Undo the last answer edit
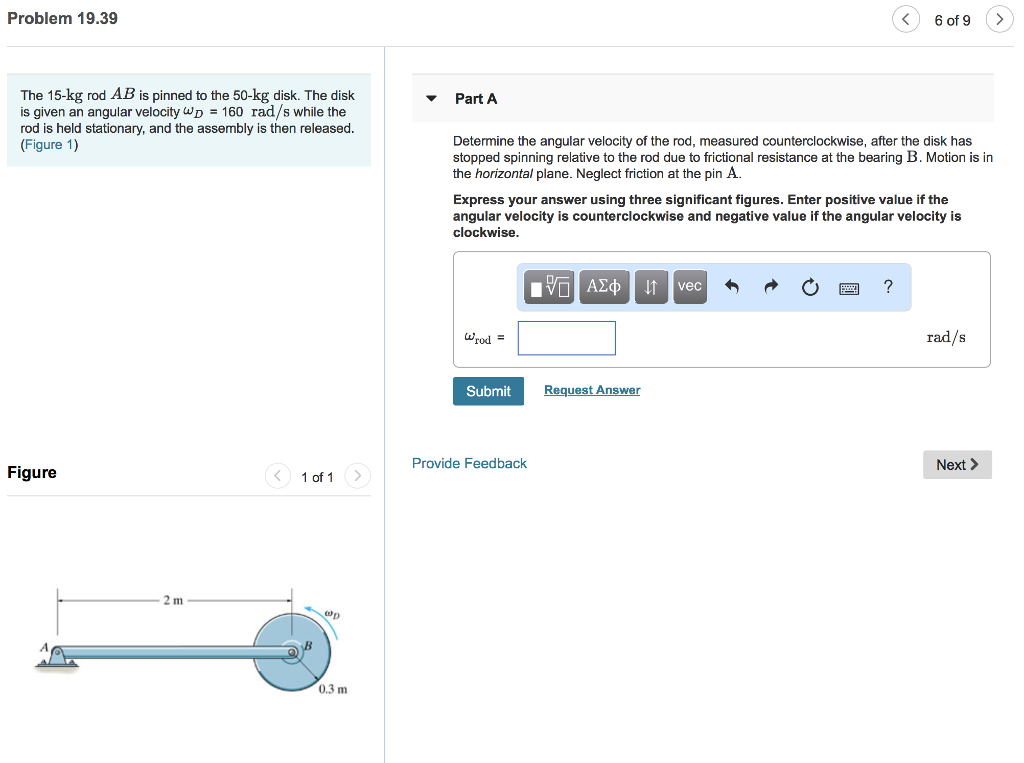The height and width of the screenshot is (763, 1024). click(729, 287)
